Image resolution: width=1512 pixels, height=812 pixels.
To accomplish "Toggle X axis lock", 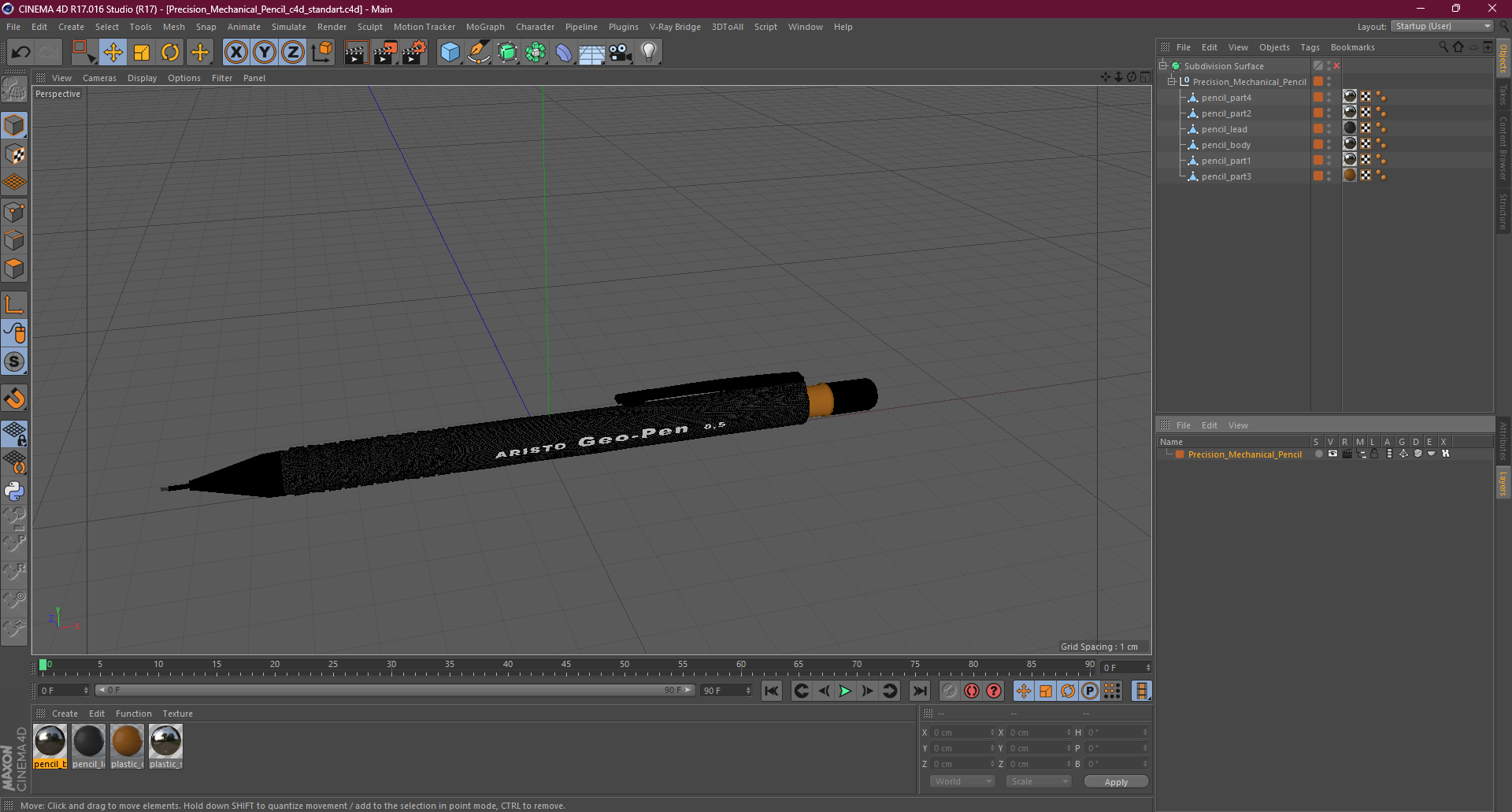I will pyautogui.click(x=235, y=53).
